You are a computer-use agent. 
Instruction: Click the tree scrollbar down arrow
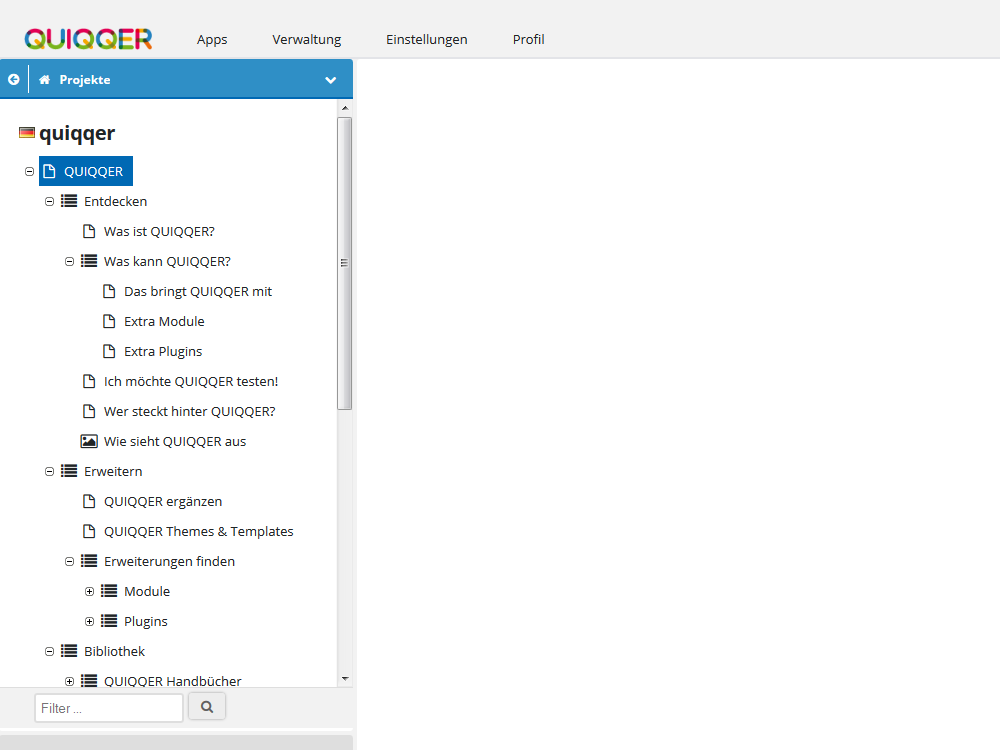click(x=345, y=679)
